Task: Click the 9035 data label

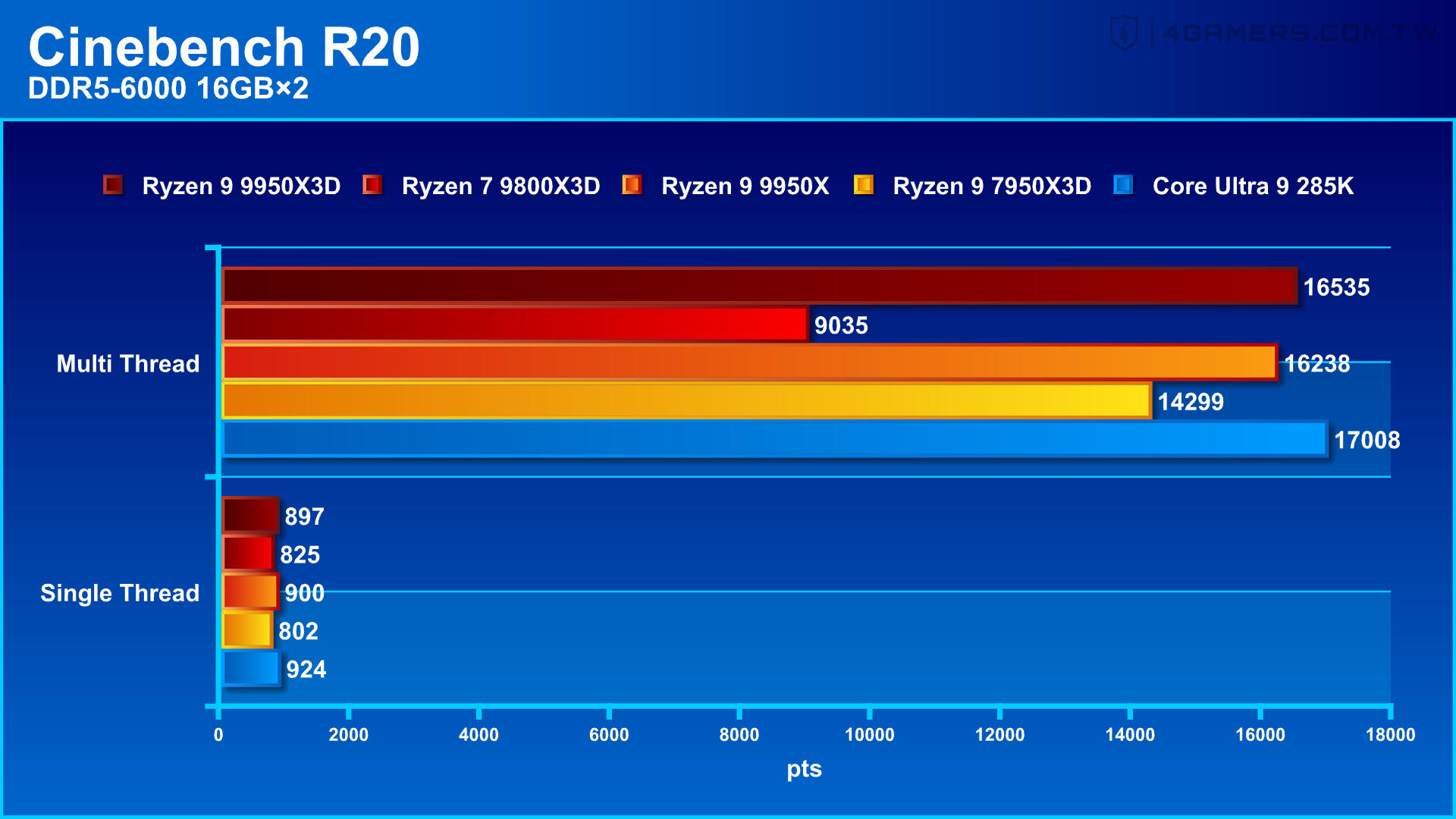Action: pos(841,325)
